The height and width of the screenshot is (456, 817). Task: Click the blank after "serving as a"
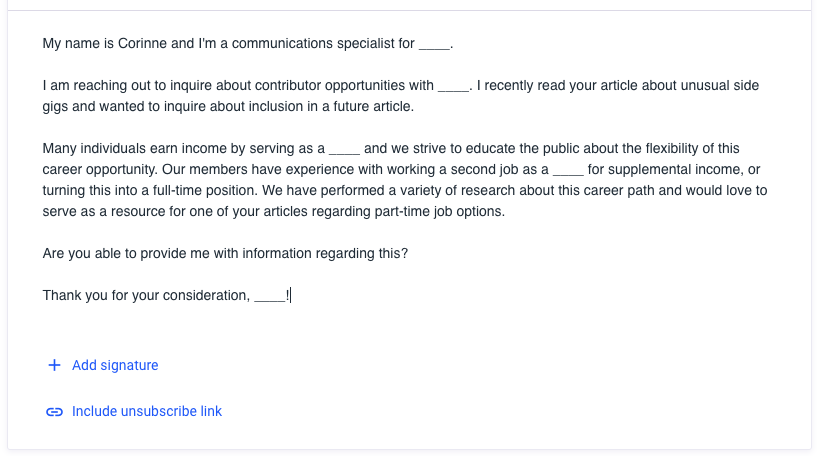[x=344, y=150]
